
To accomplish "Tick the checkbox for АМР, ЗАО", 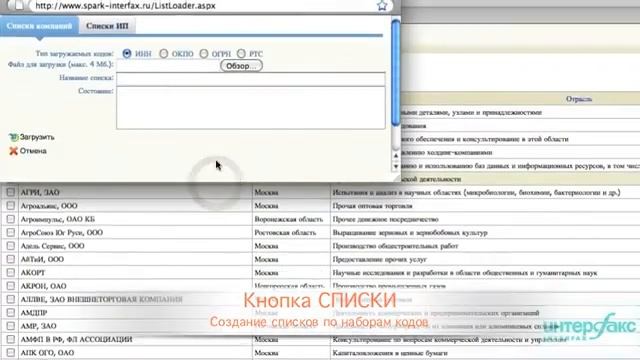I will coord(11,326).
